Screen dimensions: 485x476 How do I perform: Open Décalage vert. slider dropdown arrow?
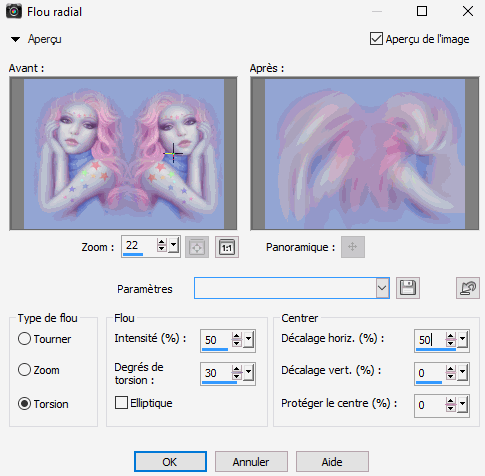[462, 372]
